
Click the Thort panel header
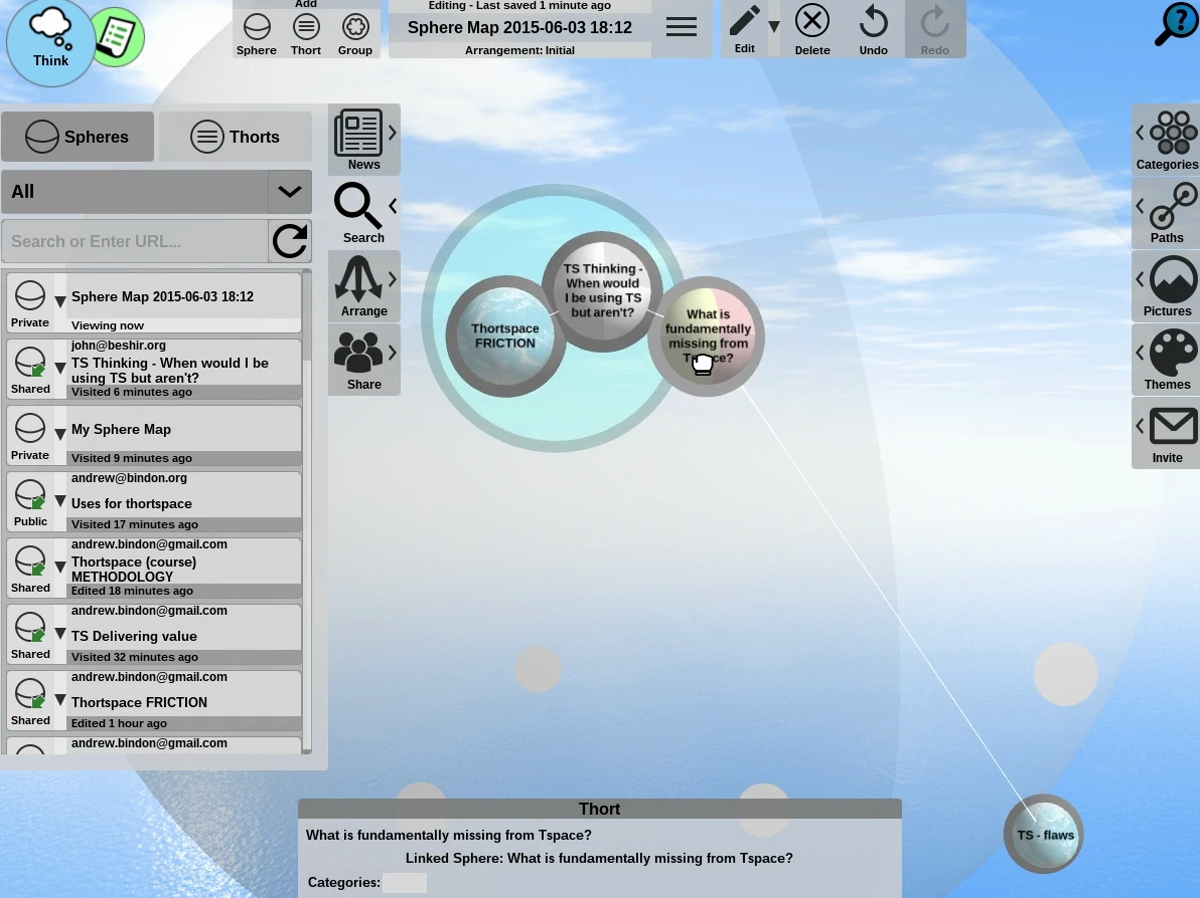click(x=600, y=809)
